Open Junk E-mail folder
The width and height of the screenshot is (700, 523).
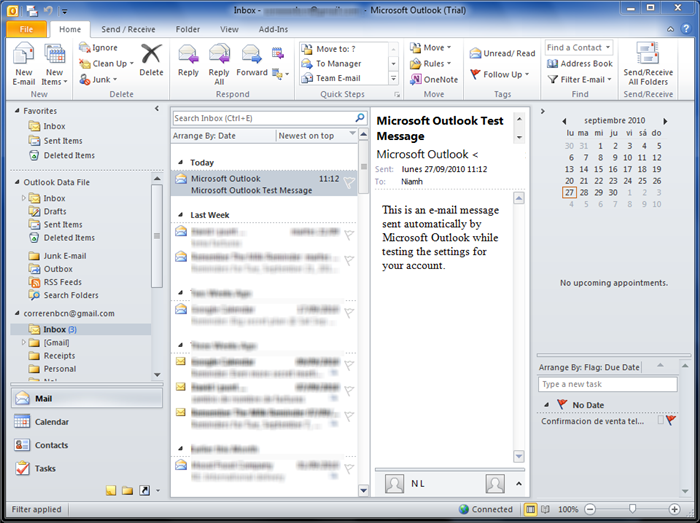click(65, 256)
